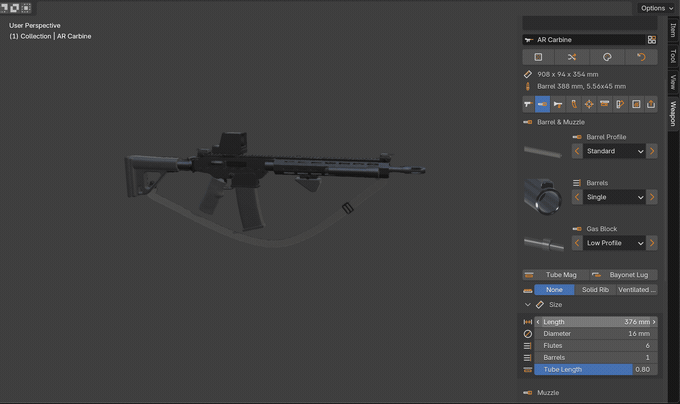The width and height of the screenshot is (680, 404).
Task: Click the rib icon left of None
Action: pos(528,290)
